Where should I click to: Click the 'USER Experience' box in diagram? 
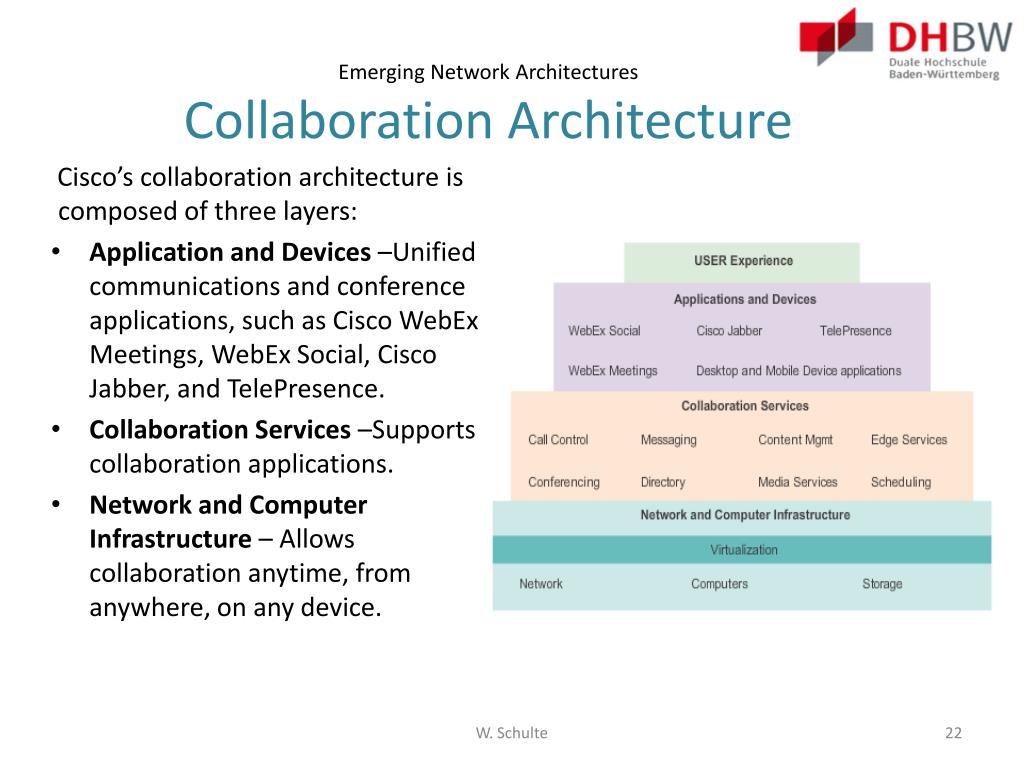[743, 261]
